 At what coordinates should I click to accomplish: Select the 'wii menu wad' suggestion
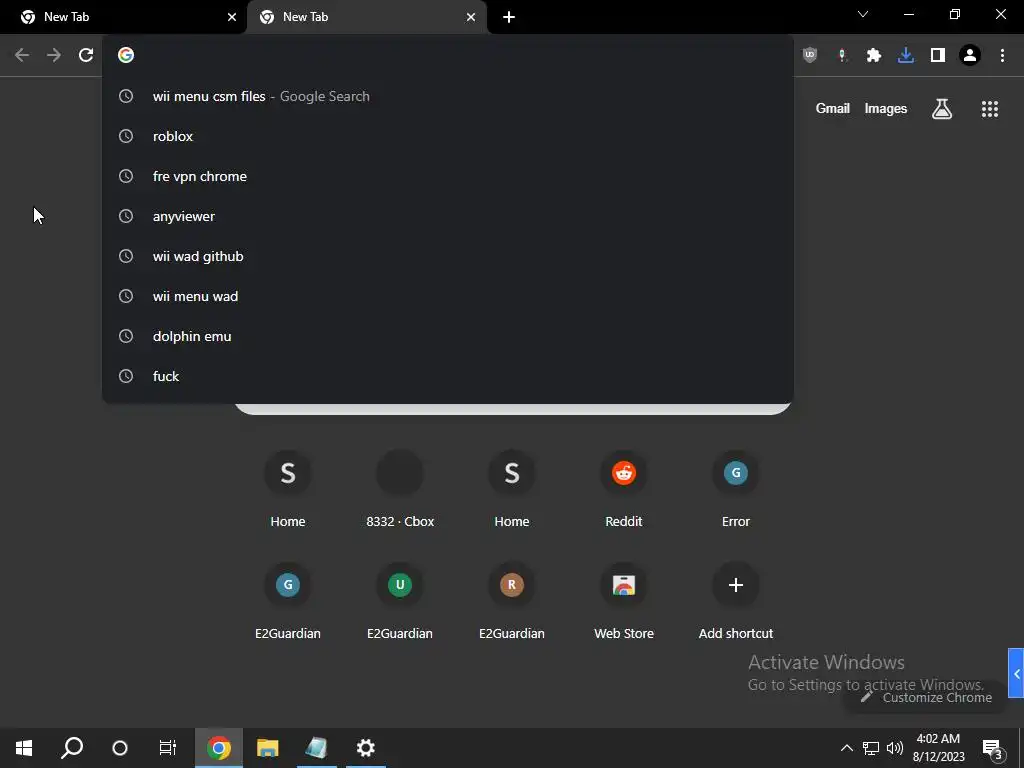(448, 296)
